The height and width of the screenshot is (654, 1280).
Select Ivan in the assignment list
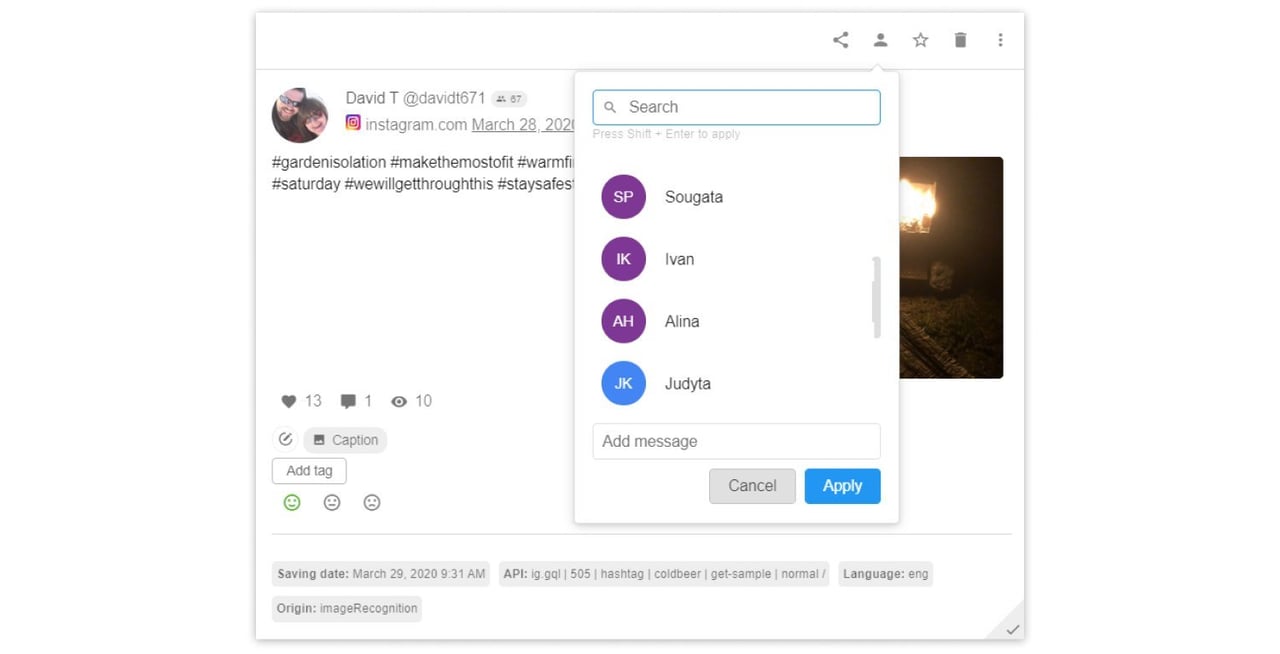(679, 259)
